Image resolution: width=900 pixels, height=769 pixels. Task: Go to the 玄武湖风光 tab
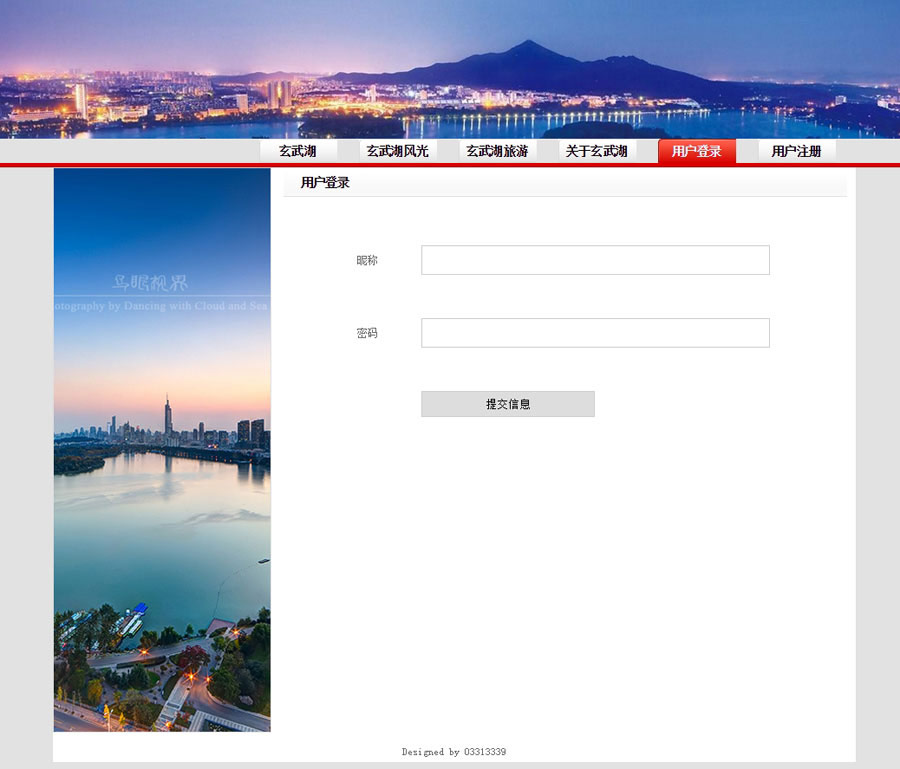(x=398, y=152)
